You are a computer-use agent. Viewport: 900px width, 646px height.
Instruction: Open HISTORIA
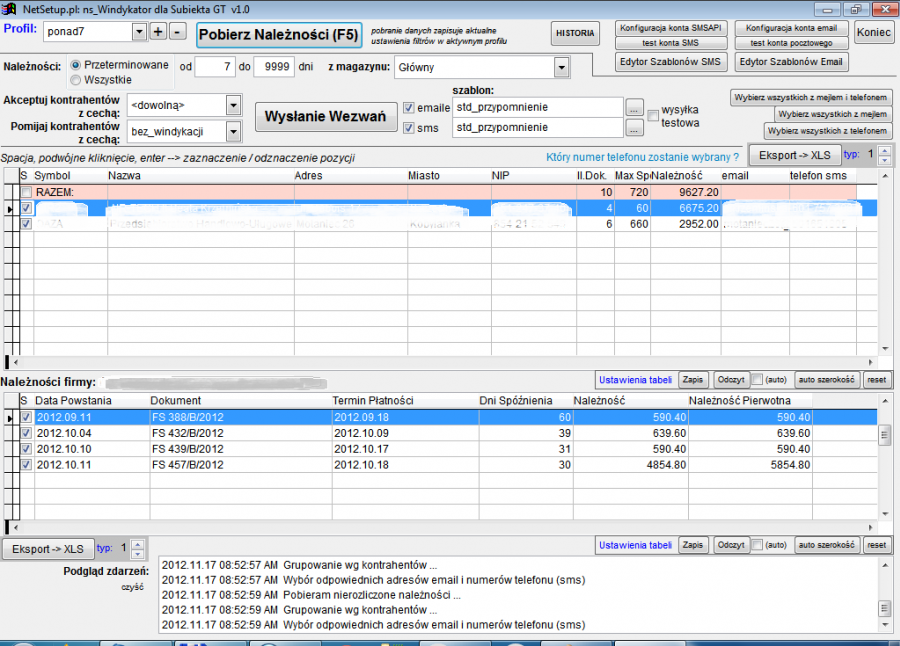coord(575,33)
